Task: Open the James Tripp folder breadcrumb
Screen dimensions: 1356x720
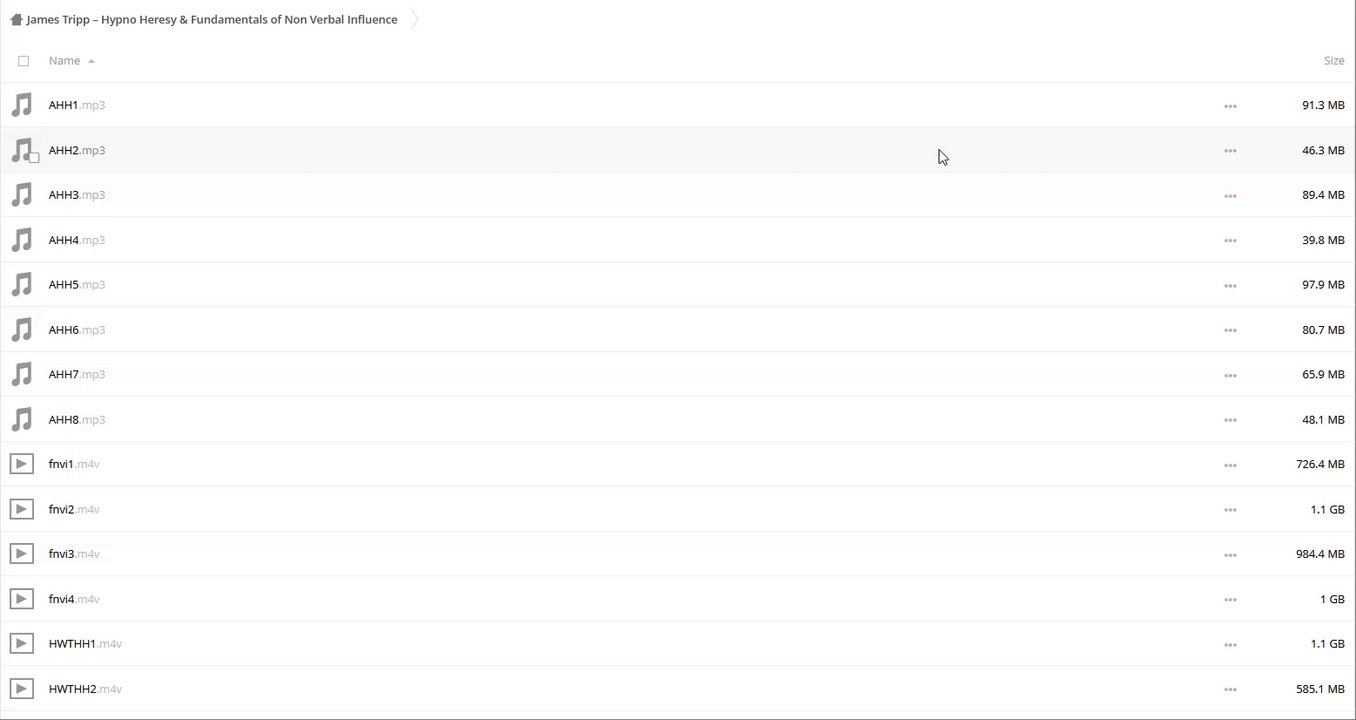Action: click(212, 20)
